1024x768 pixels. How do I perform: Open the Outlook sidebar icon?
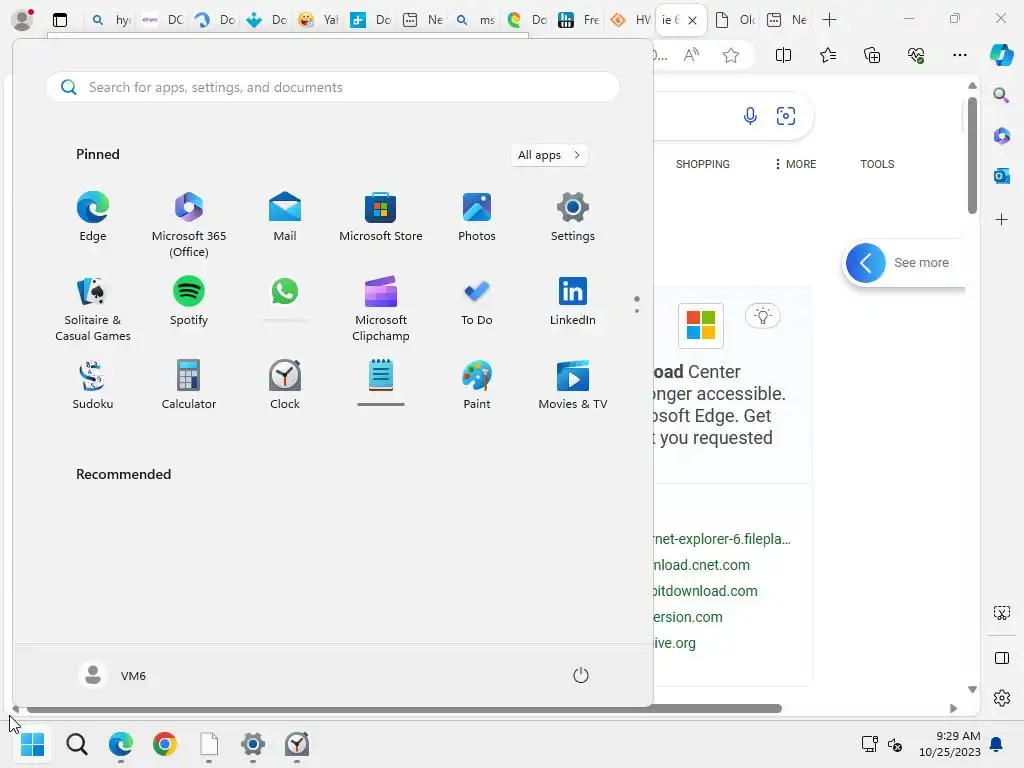coord(1002,176)
